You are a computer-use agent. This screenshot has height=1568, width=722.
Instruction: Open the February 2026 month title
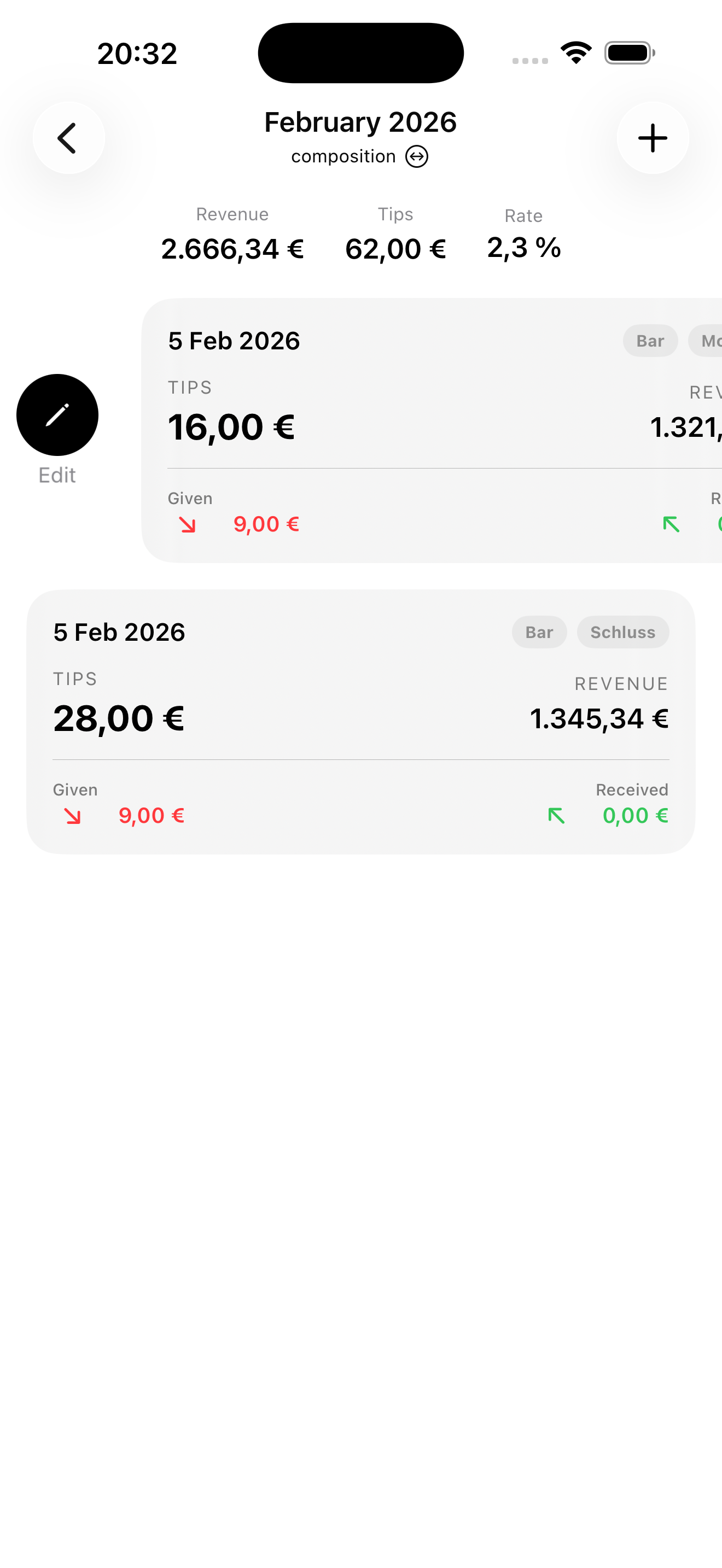[360, 122]
